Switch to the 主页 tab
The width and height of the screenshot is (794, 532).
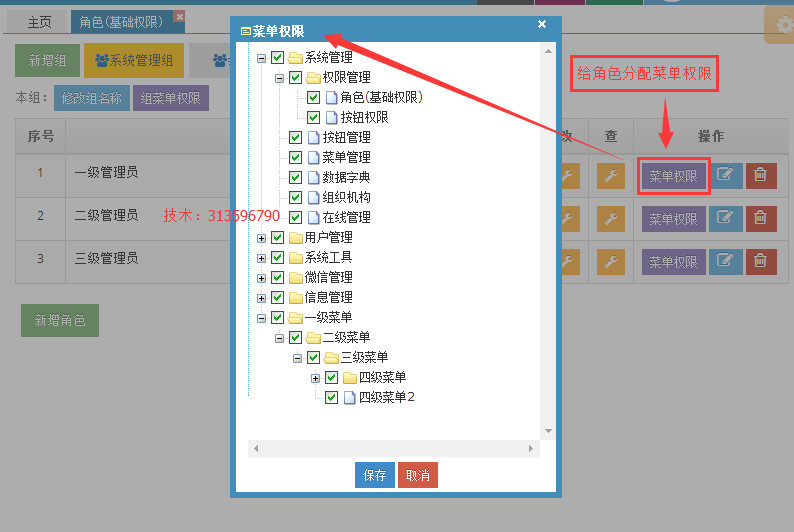pyautogui.click(x=39, y=22)
